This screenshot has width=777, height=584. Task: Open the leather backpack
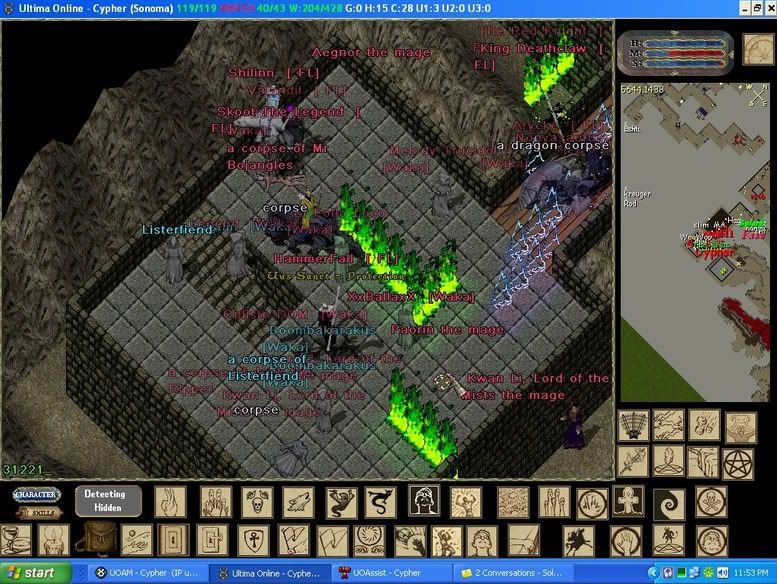point(97,538)
